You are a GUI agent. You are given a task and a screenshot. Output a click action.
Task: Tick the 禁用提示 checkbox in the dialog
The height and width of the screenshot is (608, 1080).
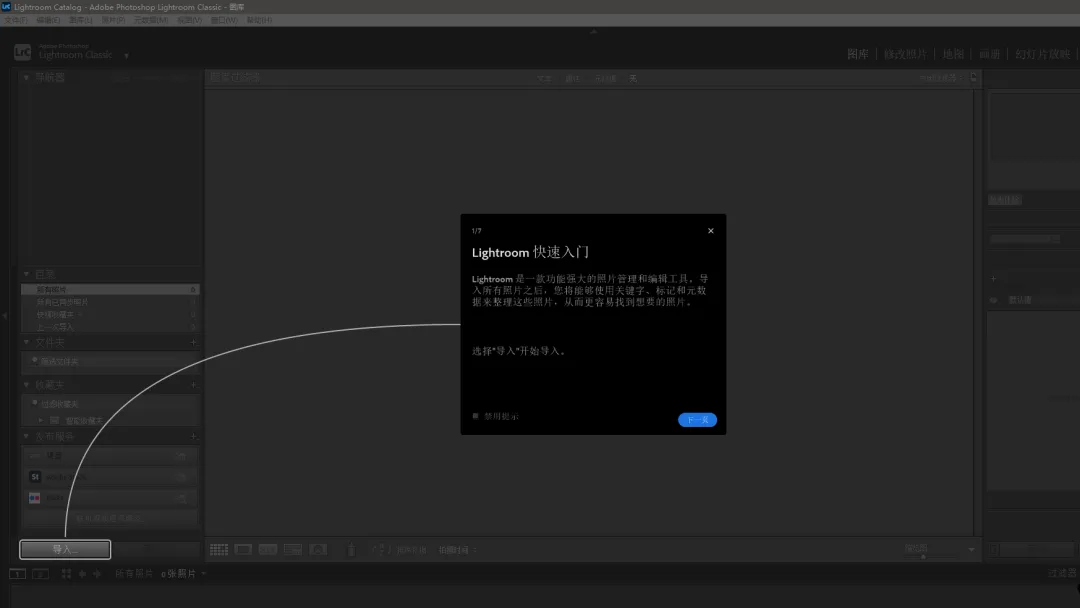(475, 416)
